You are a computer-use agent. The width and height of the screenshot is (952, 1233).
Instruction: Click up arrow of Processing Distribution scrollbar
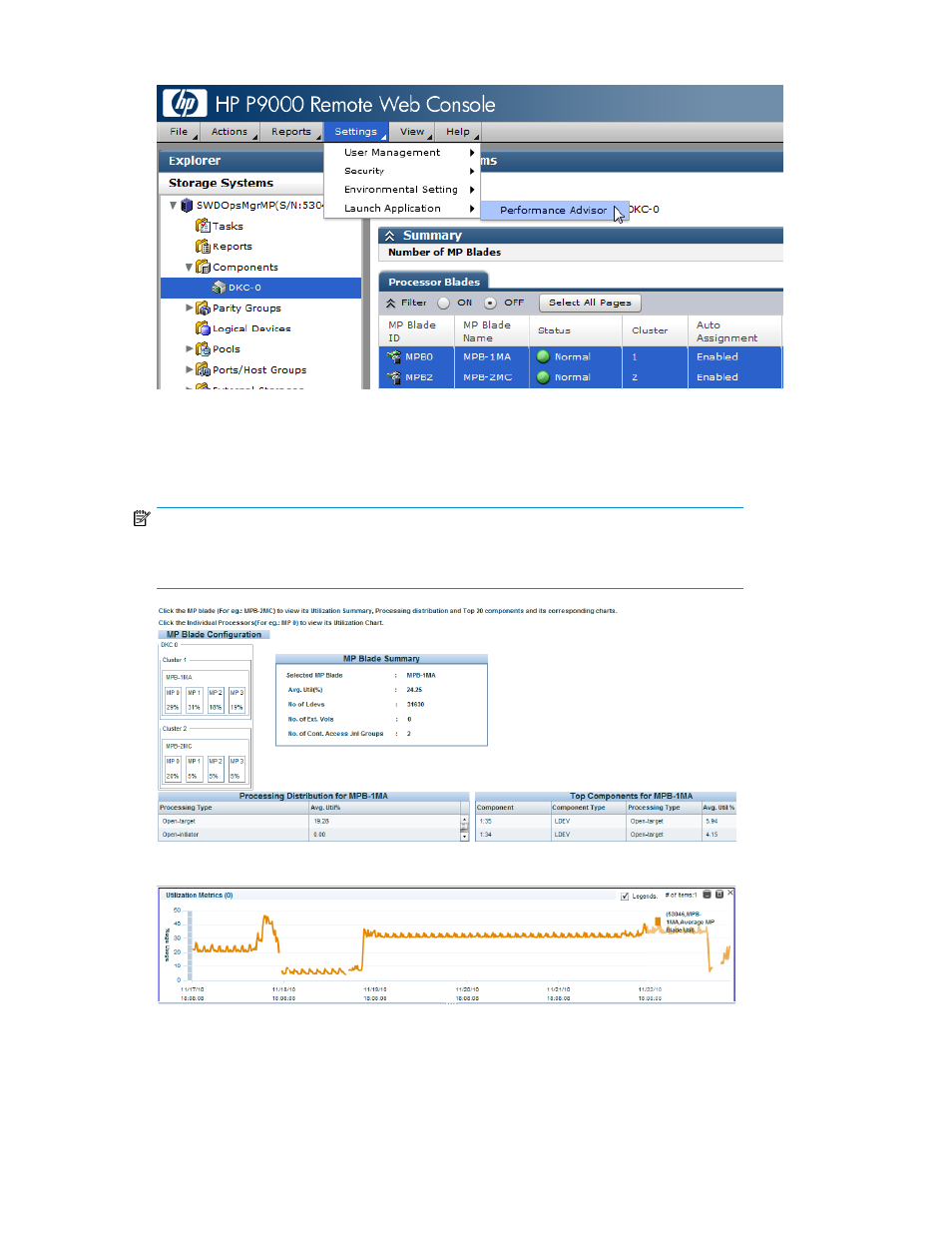[464, 821]
